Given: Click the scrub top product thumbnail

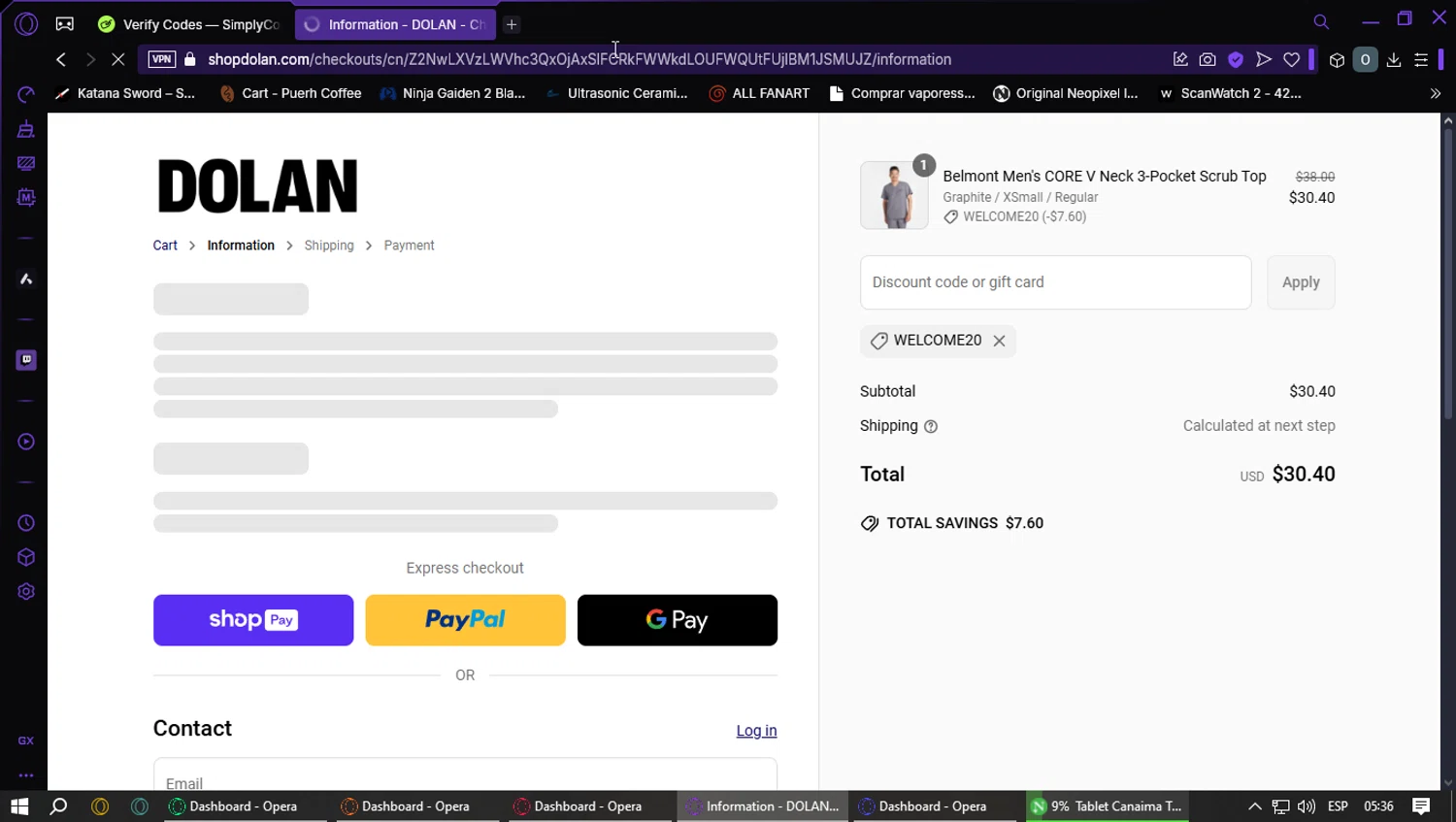Looking at the screenshot, I should (894, 195).
